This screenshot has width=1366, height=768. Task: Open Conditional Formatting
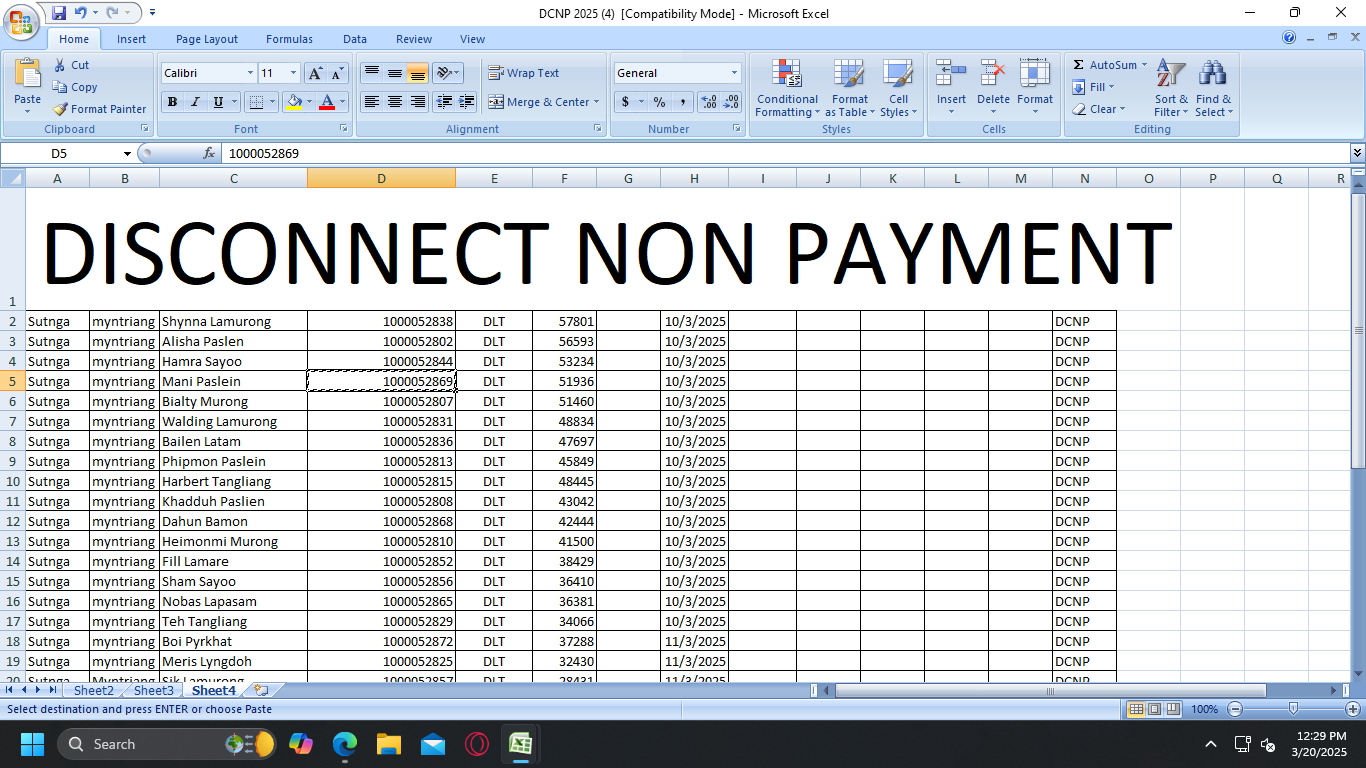787,88
